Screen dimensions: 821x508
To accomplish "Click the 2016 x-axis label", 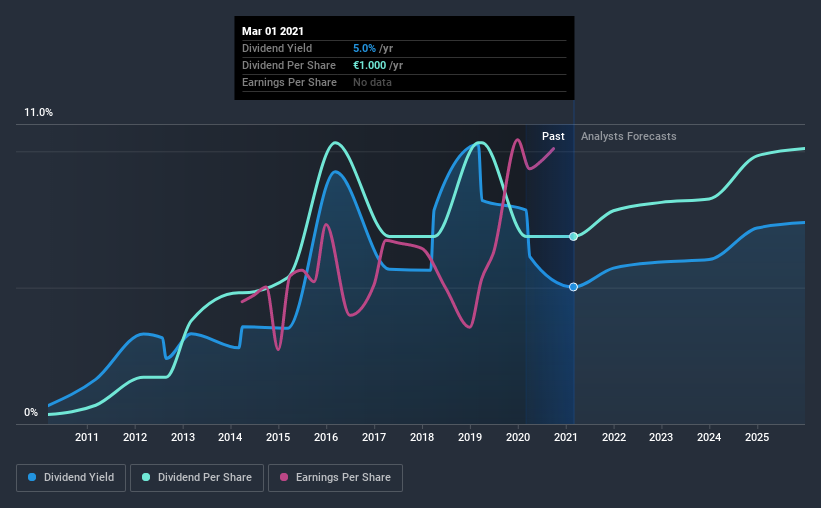I will (326, 437).
